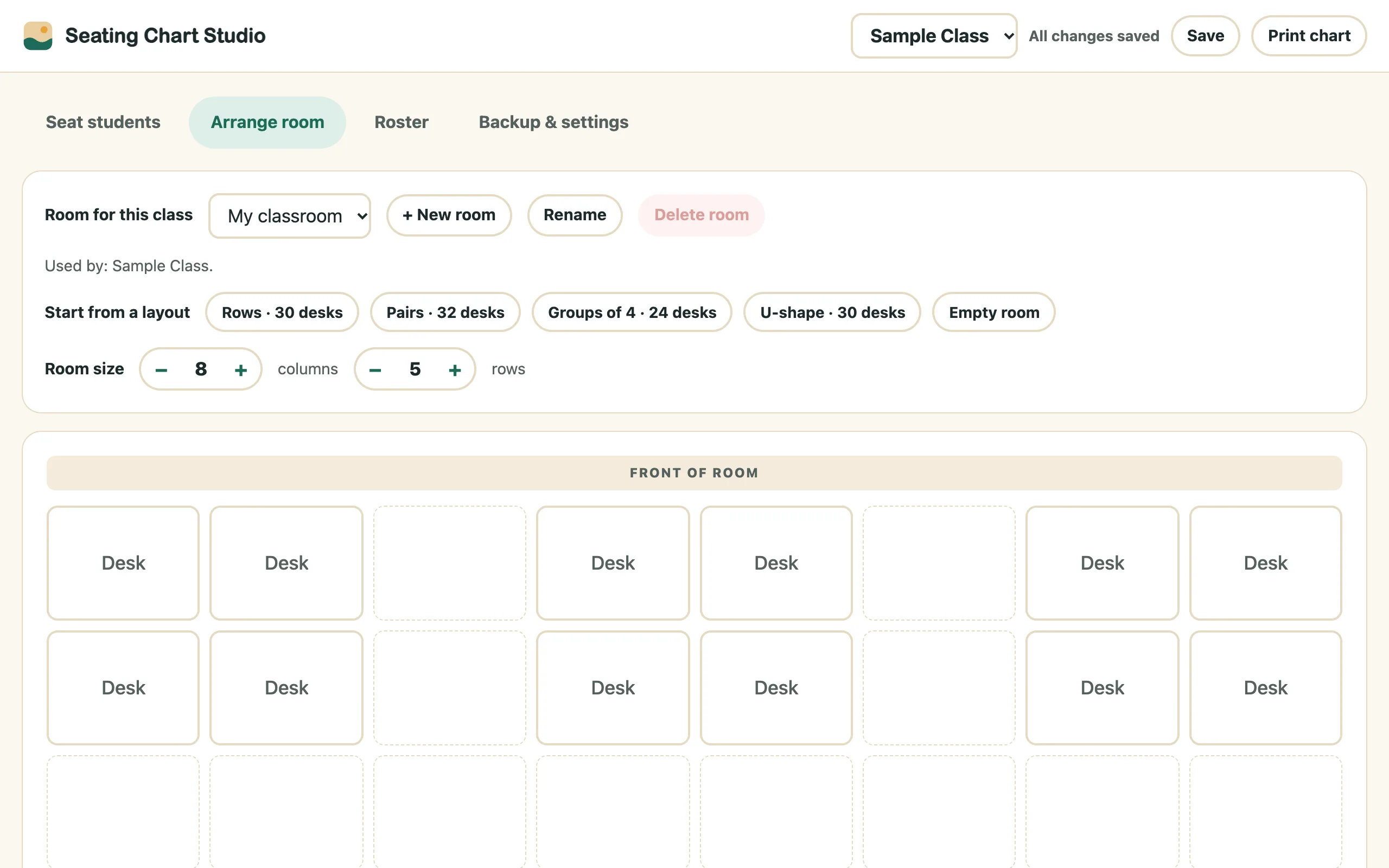Apply the U-shape · 30 desks layout

tap(832, 312)
